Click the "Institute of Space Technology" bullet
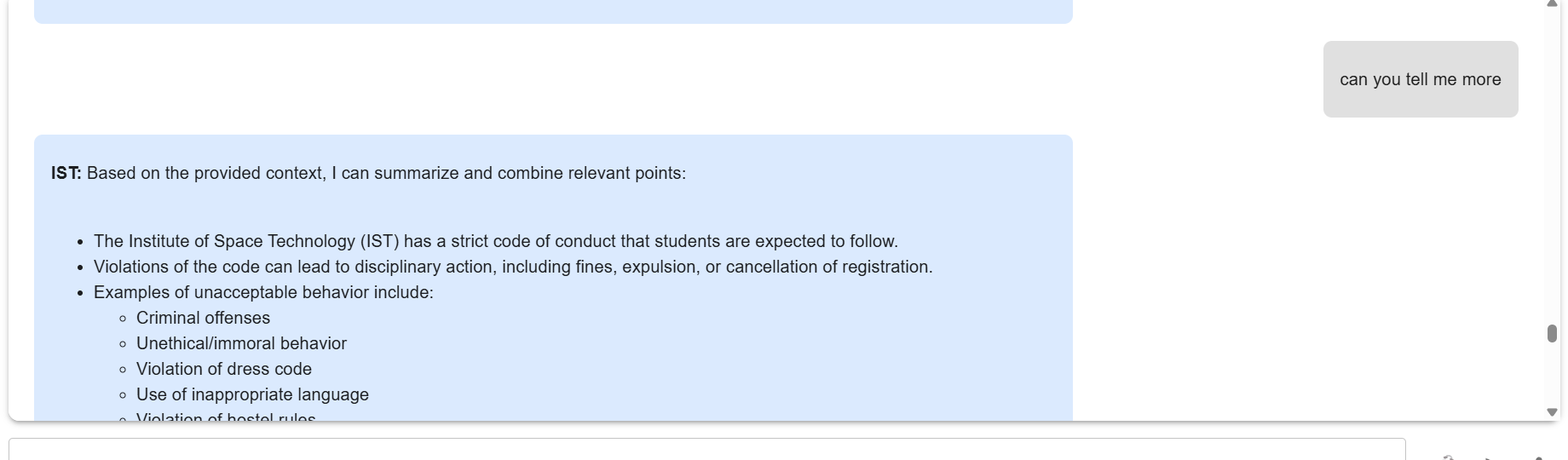This screenshot has width=1568, height=460. (x=495, y=241)
